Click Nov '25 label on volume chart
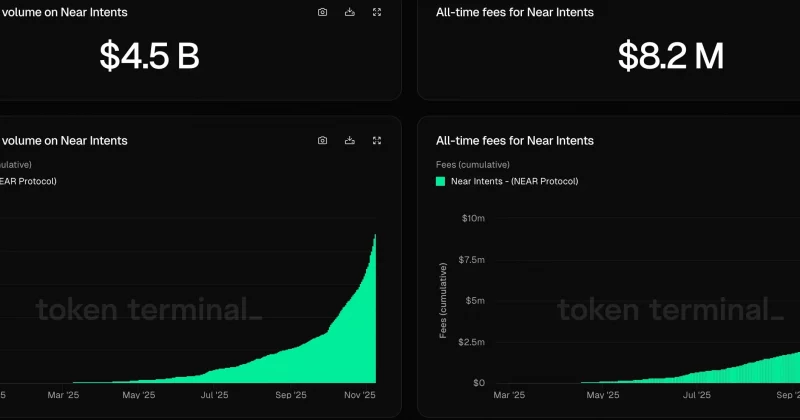The height and width of the screenshot is (420, 800). coord(360,395)
